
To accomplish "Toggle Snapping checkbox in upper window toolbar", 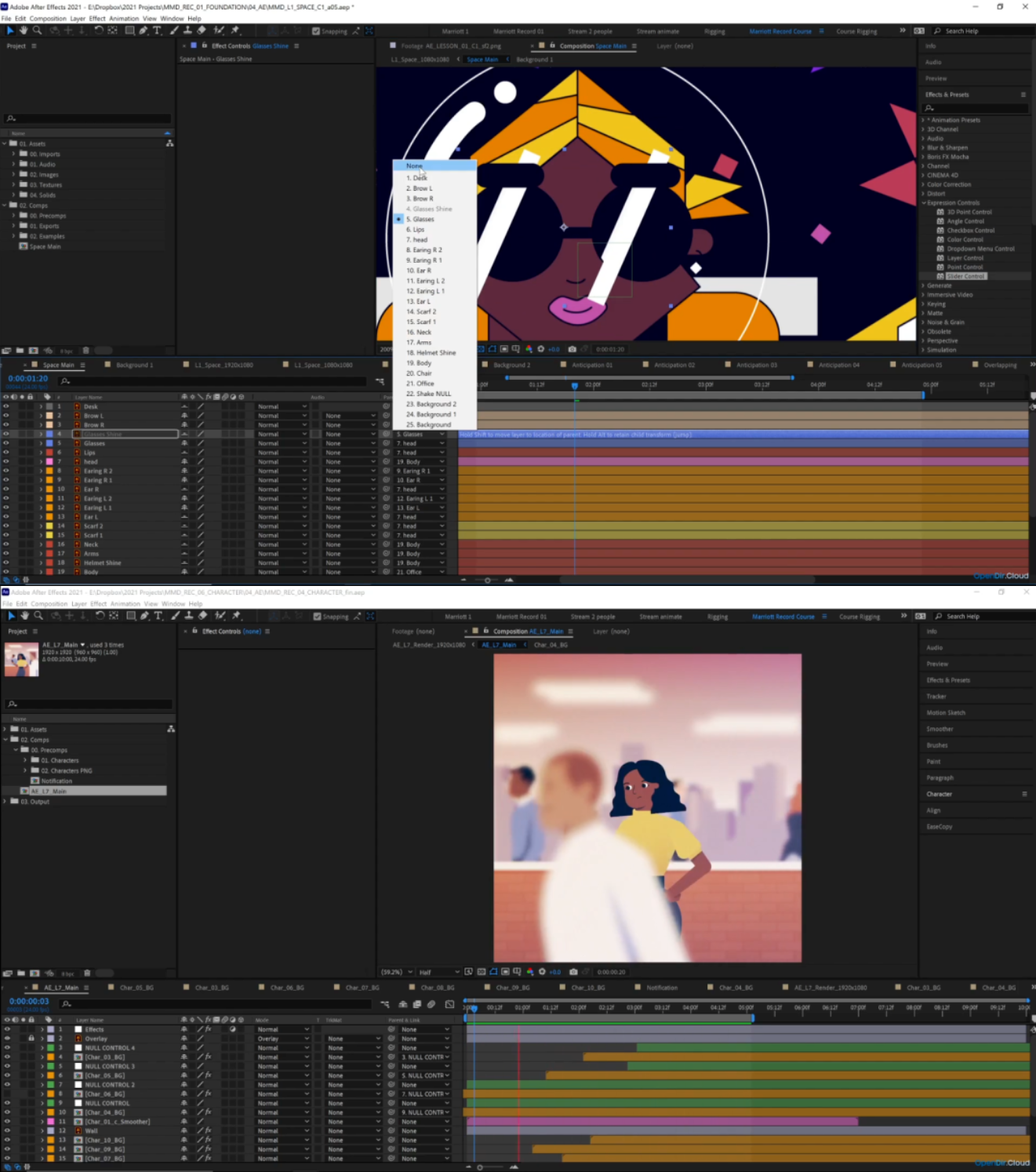I will 316,31.
